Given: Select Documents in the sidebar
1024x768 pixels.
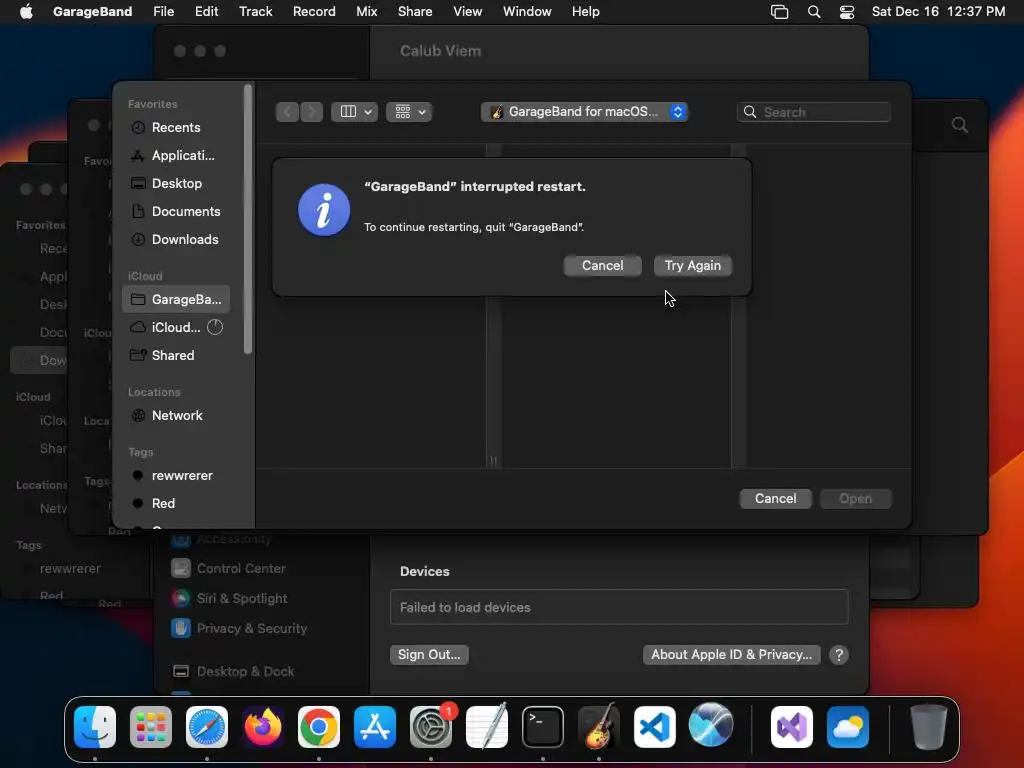Looking at the screenshot, I should [x=176, y=212].
